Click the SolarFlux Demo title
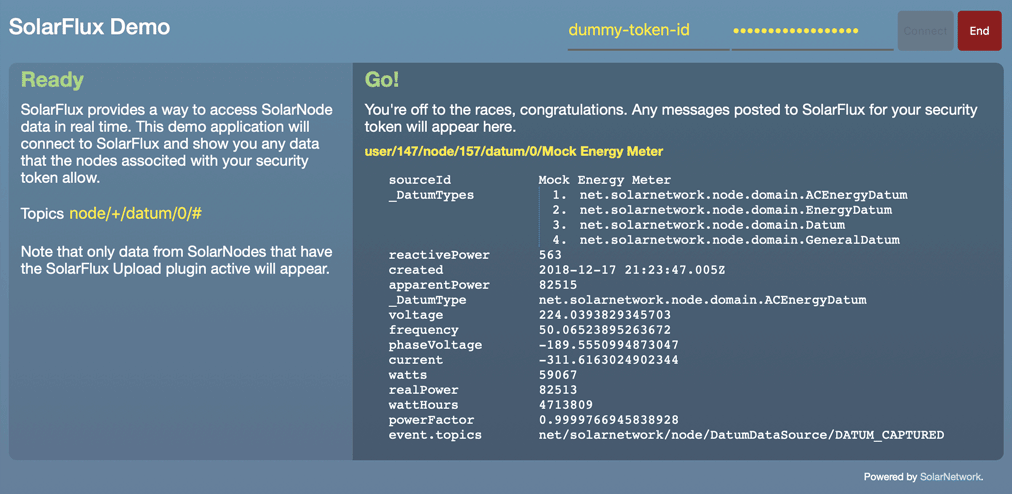The height and width of the screenshot is (494, 1012). point(89,27)
